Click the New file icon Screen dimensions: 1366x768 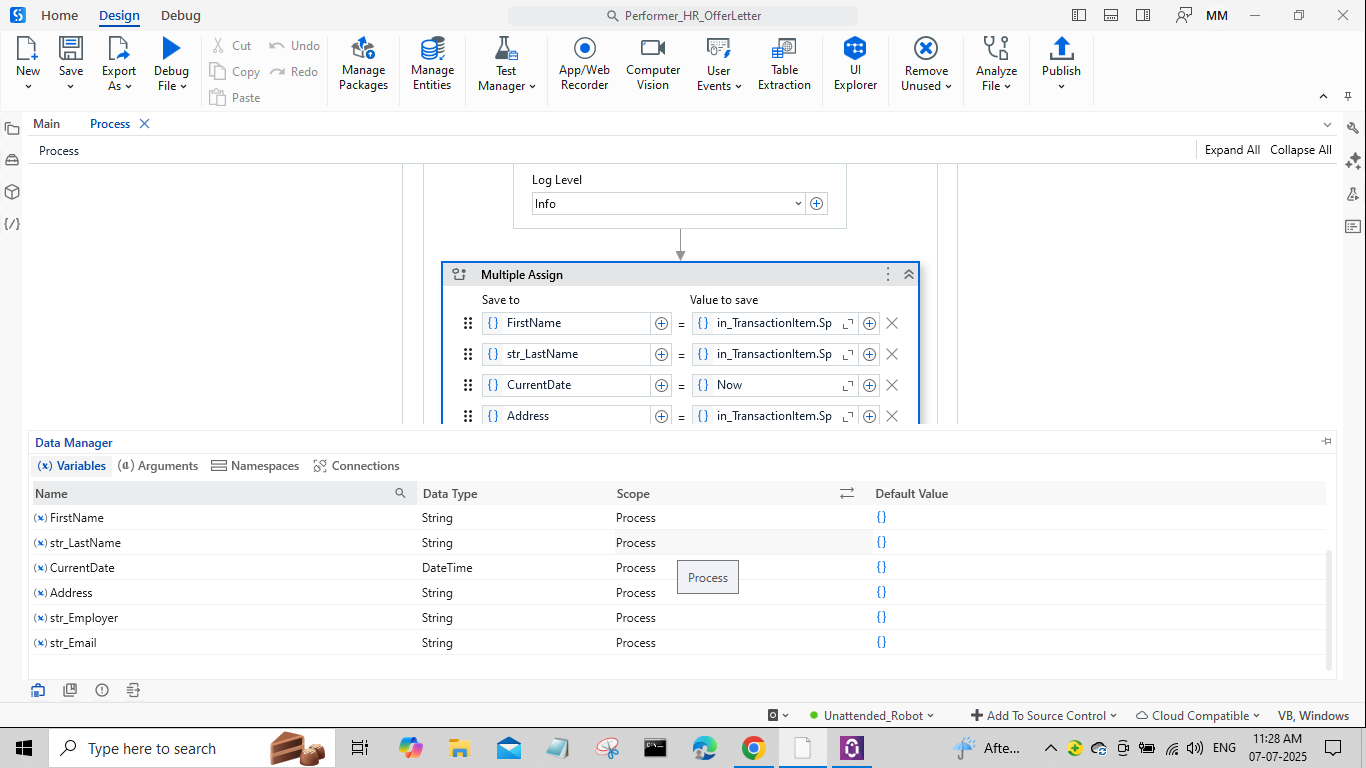click(x=28, y=48)
